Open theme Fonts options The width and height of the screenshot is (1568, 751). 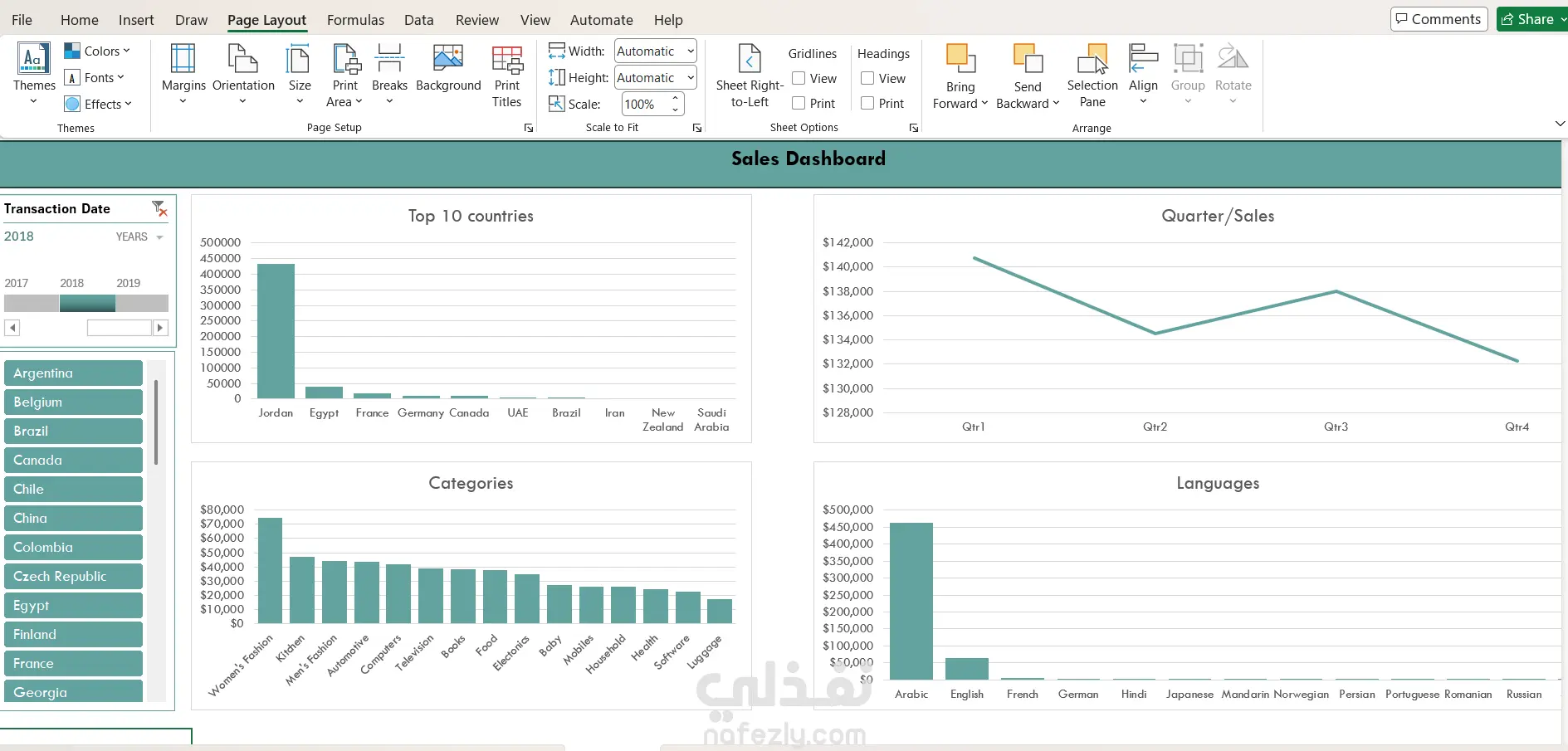coord(95,77)
